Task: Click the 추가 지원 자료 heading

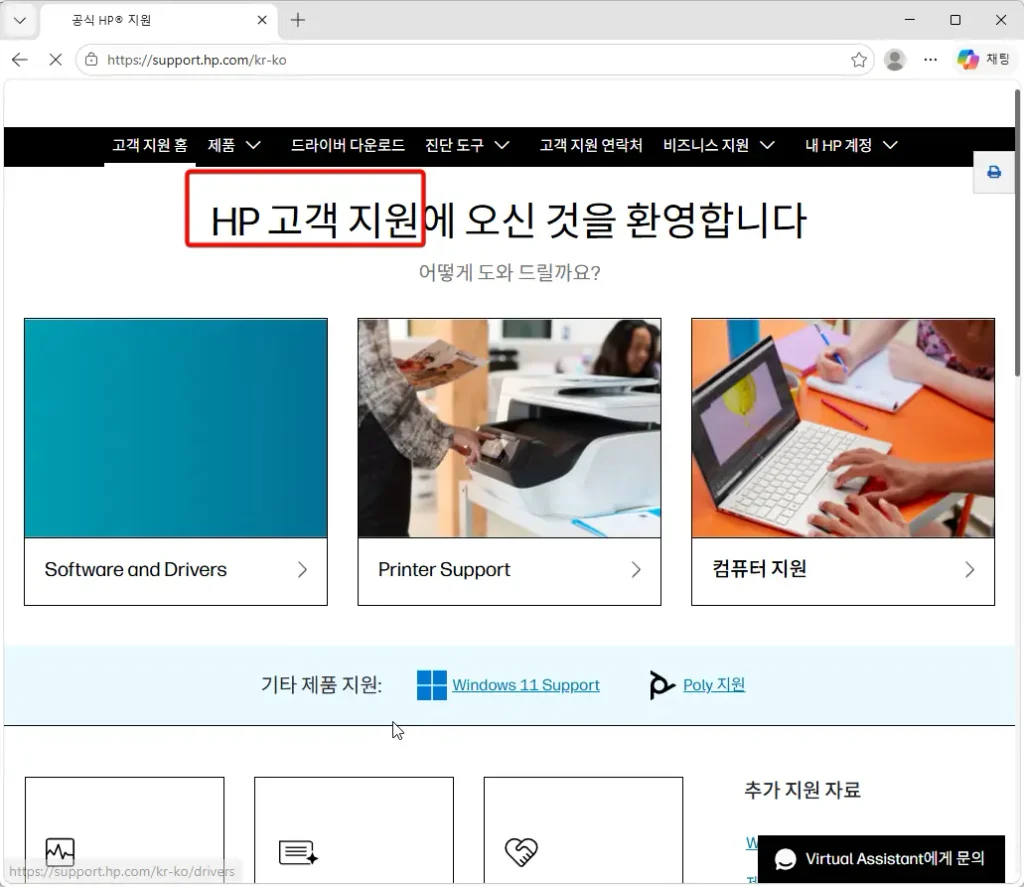Action: pos(803,790)
